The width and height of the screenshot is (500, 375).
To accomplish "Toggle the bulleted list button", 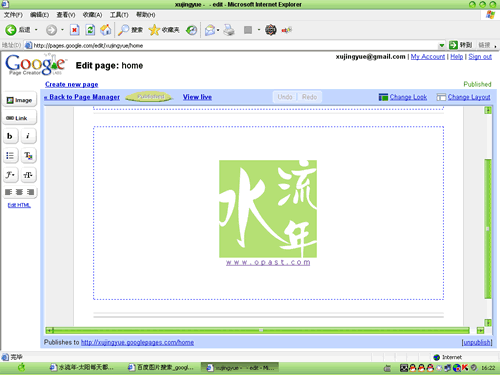I will point(10,155).
